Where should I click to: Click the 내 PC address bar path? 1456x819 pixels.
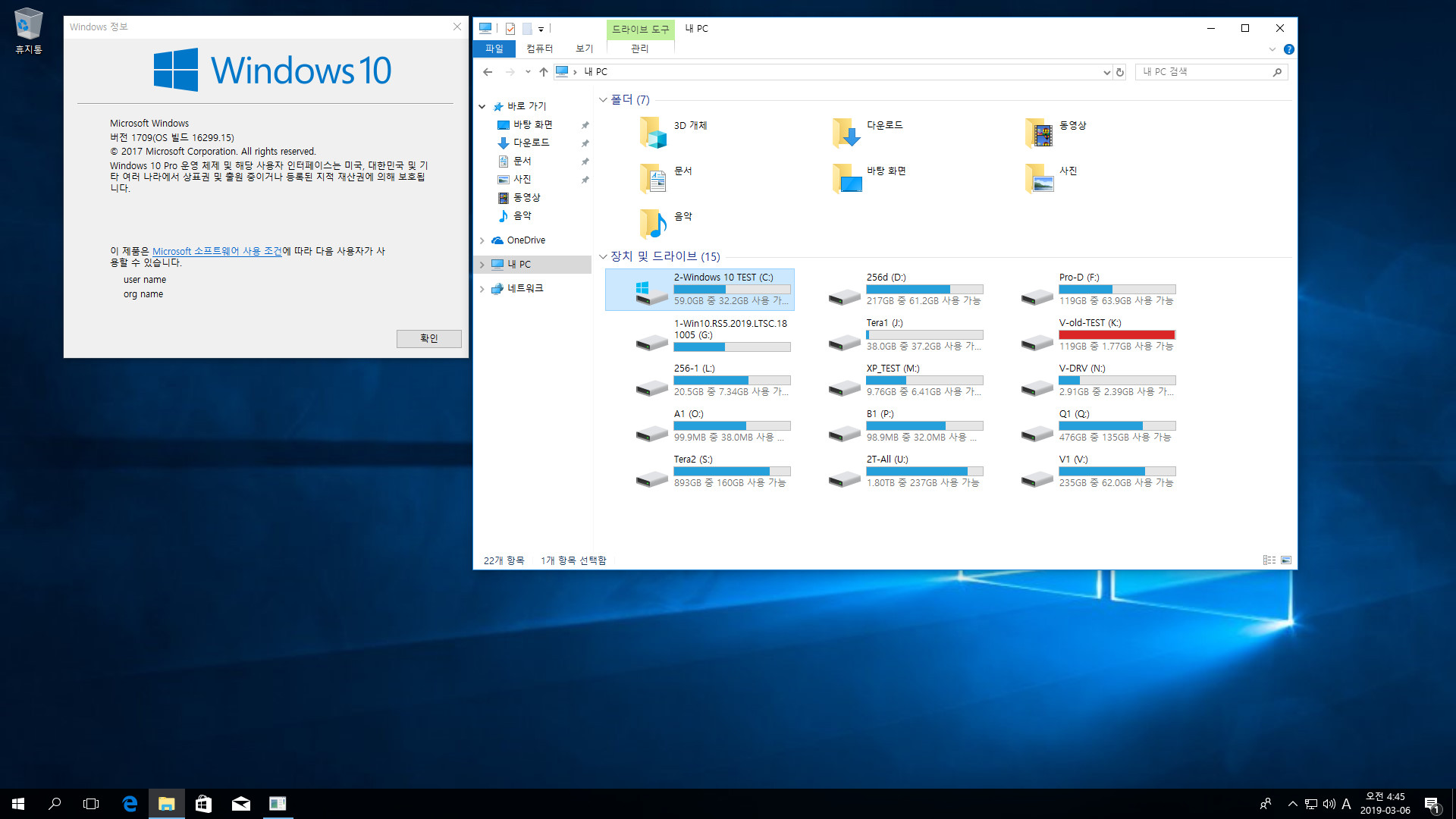point(595,72)
